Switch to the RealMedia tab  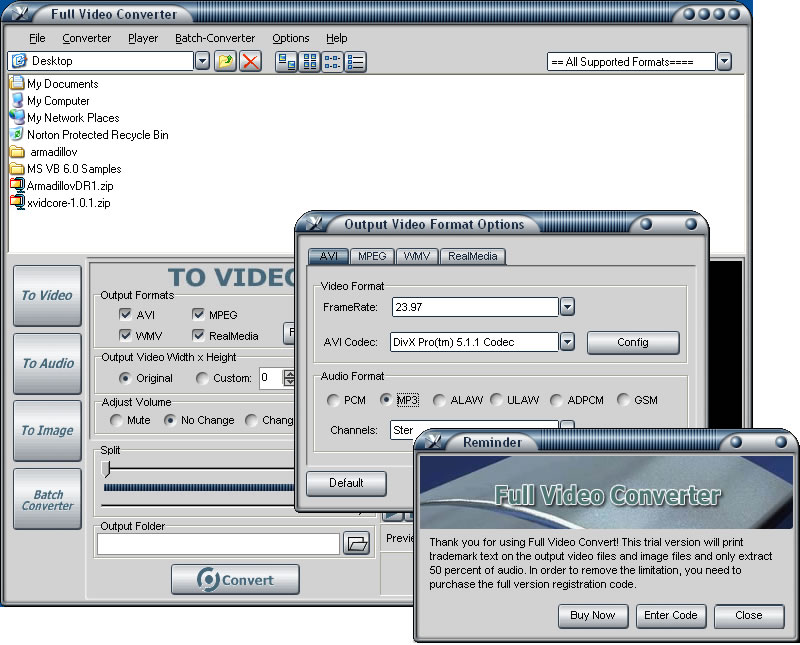[x=472, y=256]
